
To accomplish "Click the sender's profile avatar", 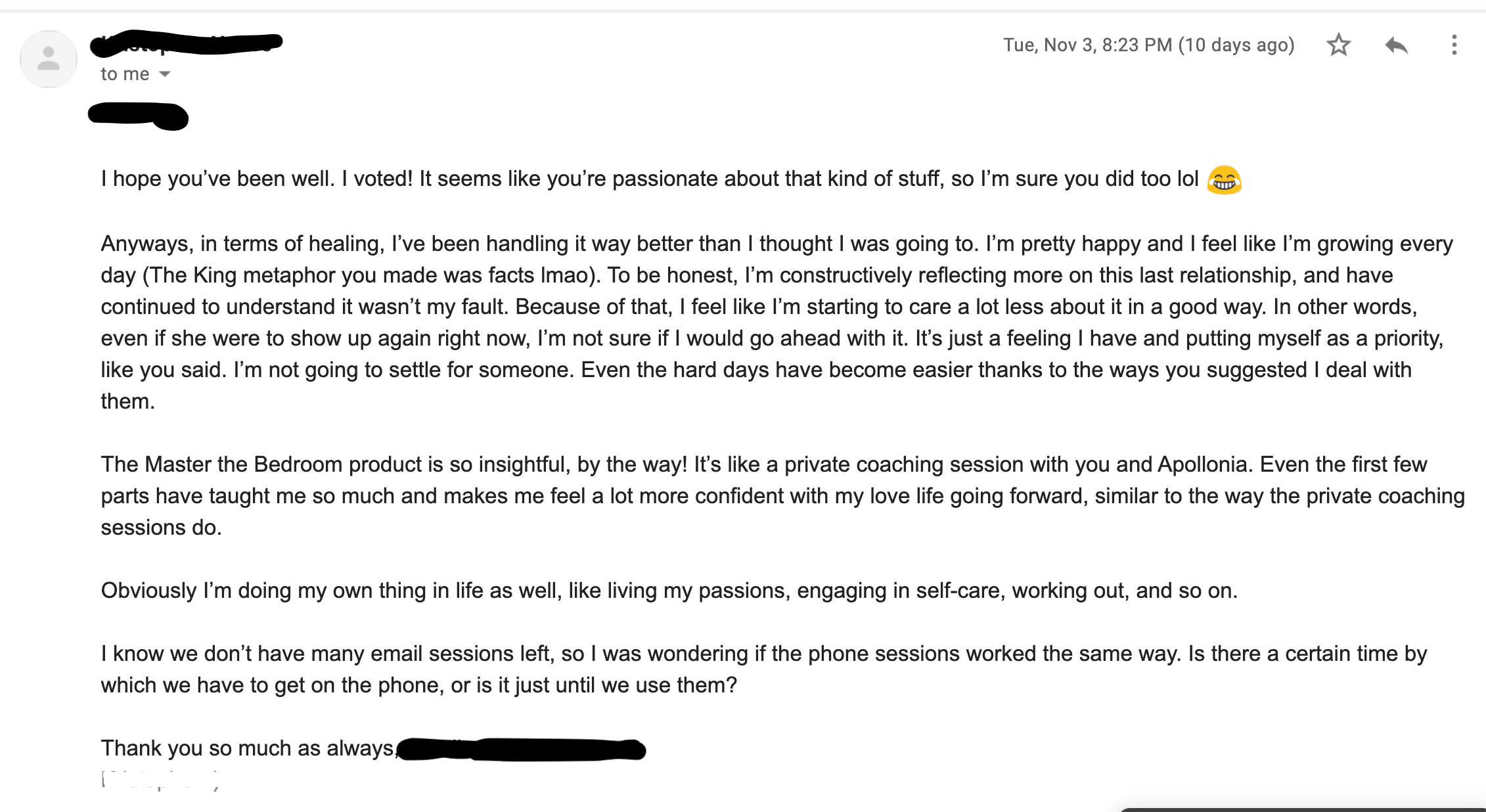I will [49, 59].
